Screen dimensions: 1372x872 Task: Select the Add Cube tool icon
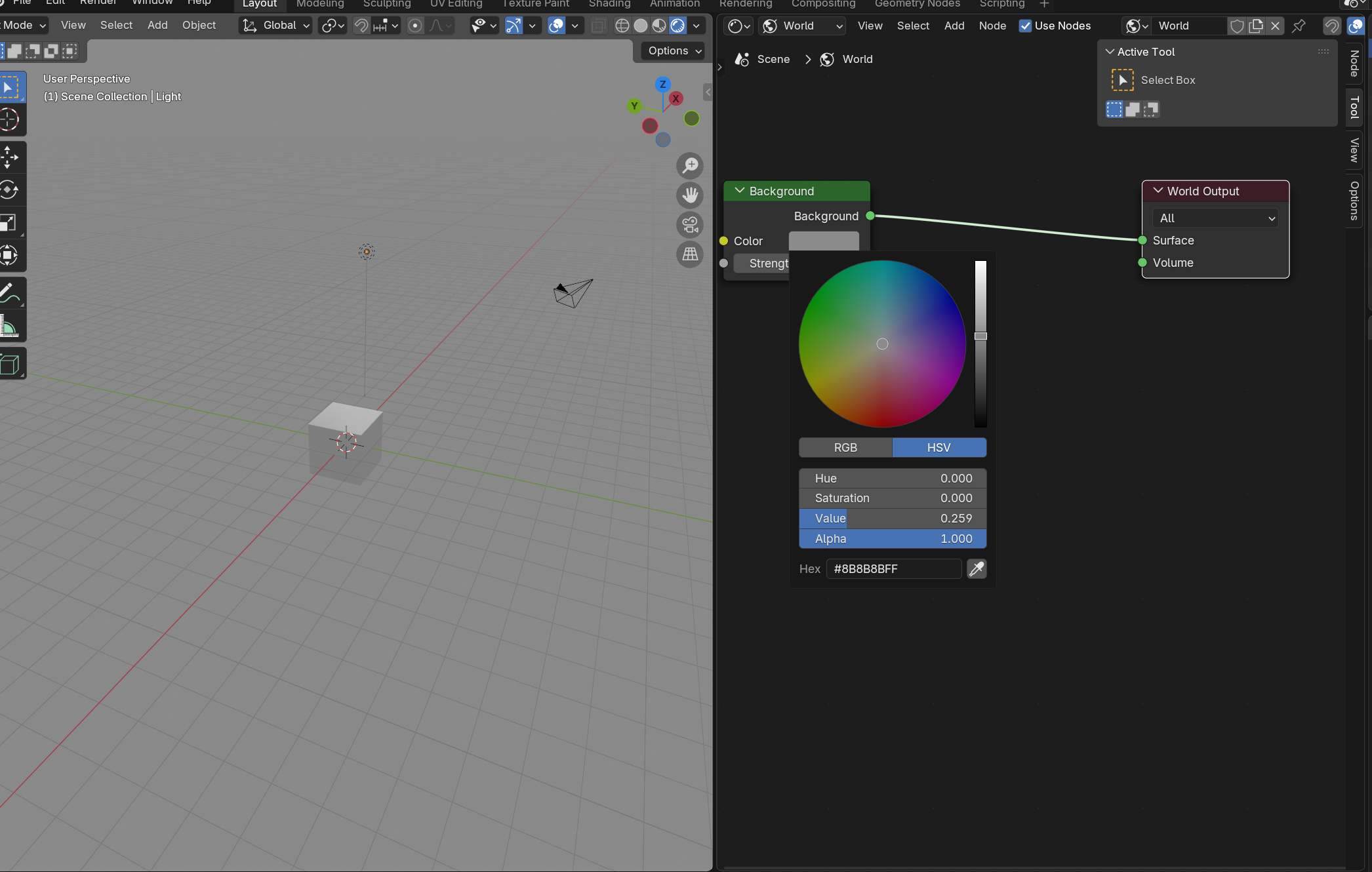[x=9, y=365]
